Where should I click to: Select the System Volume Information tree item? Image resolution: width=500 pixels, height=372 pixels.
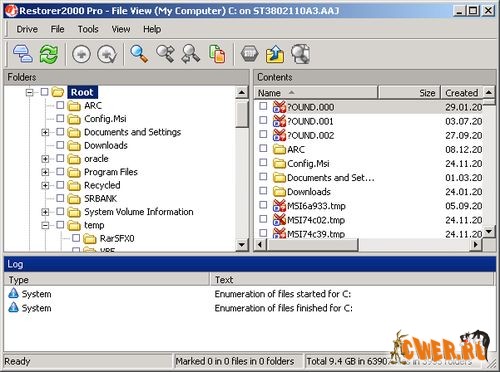point(139,212)
